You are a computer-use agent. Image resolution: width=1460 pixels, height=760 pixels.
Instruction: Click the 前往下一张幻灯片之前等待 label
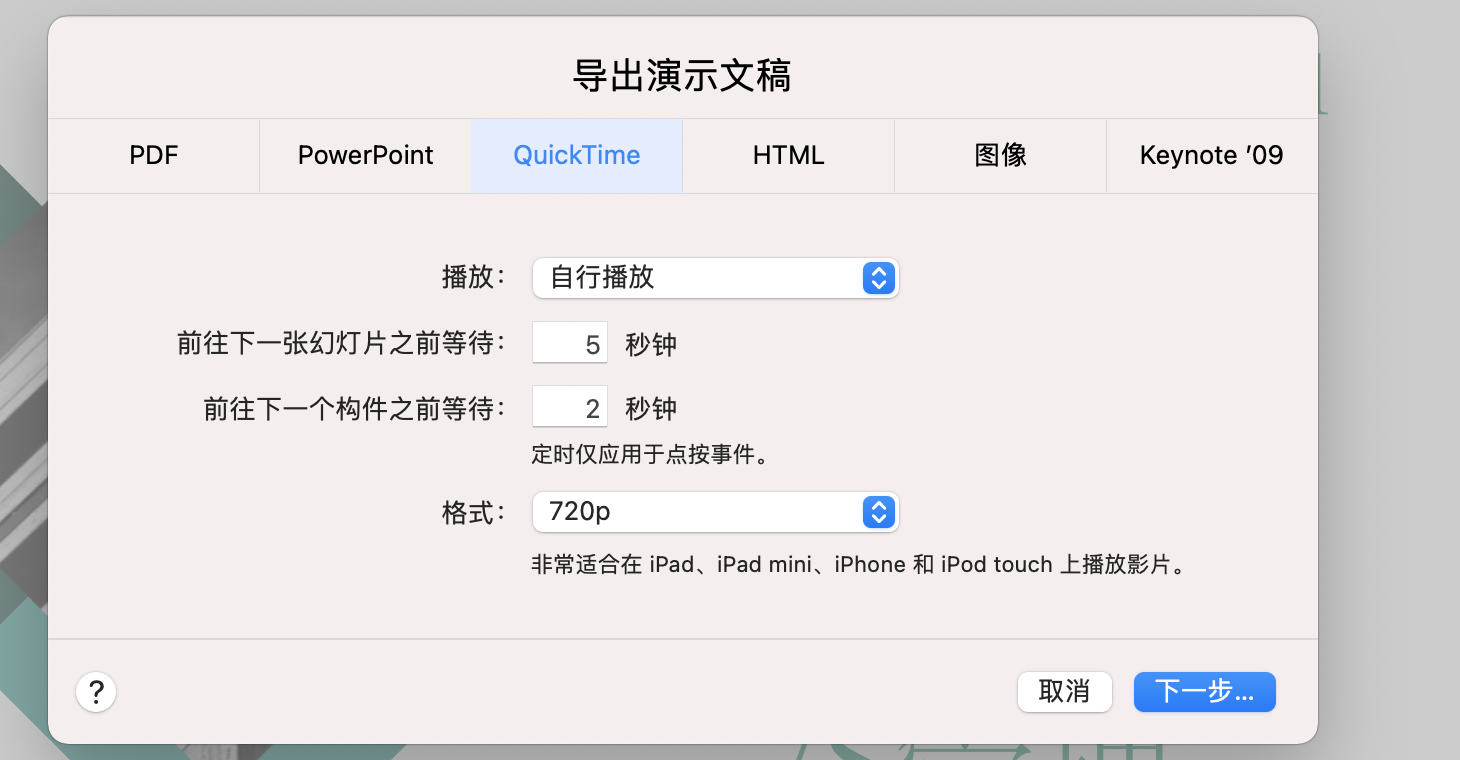[x=342, y=344]
